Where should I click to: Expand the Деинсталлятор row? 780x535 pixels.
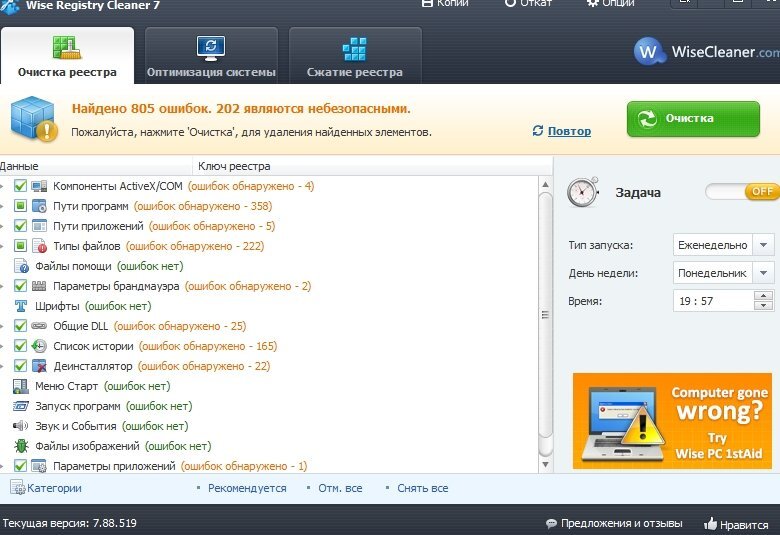2,366
